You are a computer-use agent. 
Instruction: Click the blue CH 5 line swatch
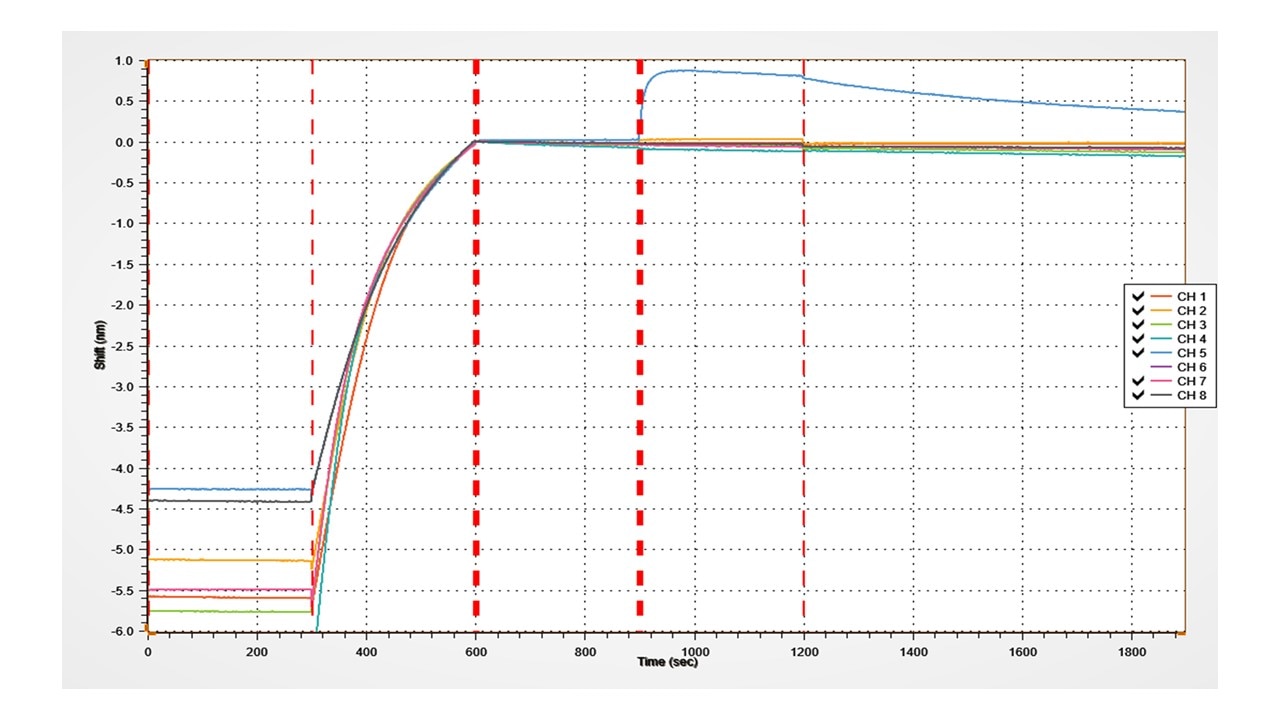tap(1160, 353)
